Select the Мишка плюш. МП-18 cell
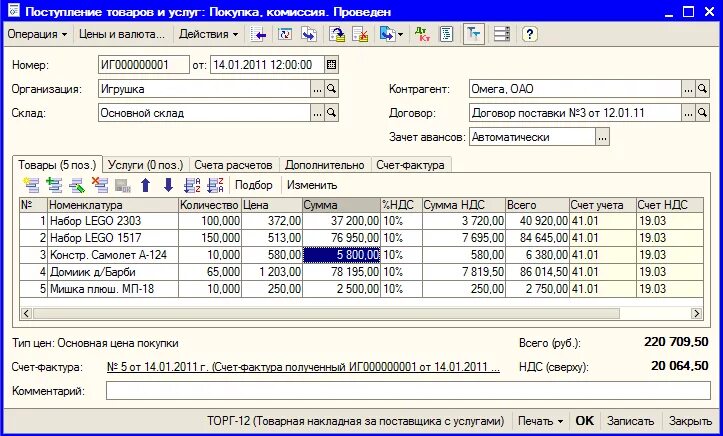Screen dimensions: 723x436 tap(113, 289)
